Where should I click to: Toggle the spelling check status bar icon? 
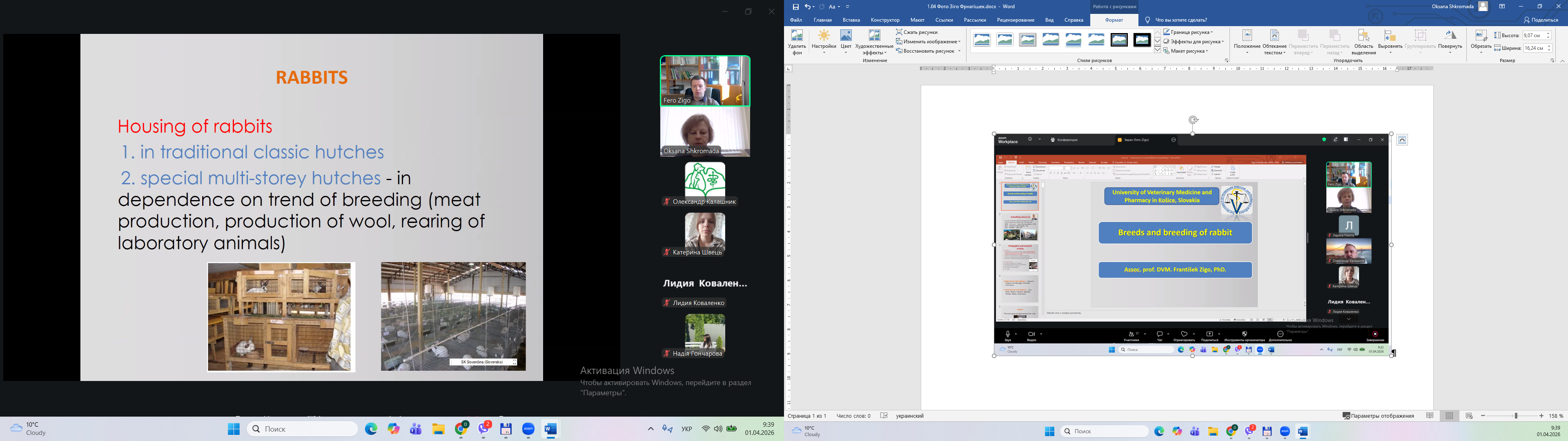(x=884, y=416)
